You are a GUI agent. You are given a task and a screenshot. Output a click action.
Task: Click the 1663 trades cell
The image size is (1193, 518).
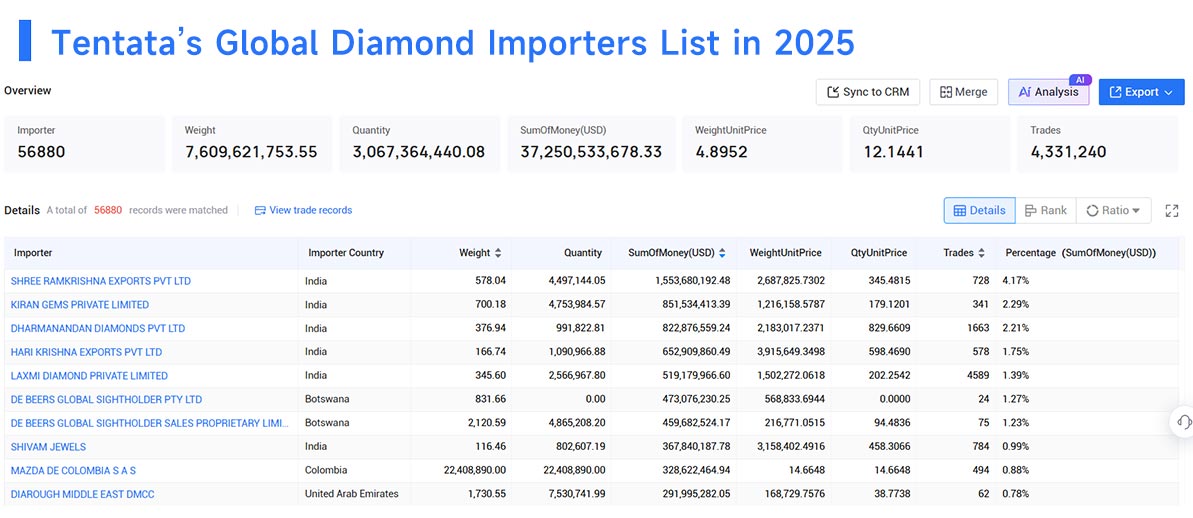pos(978,329)
